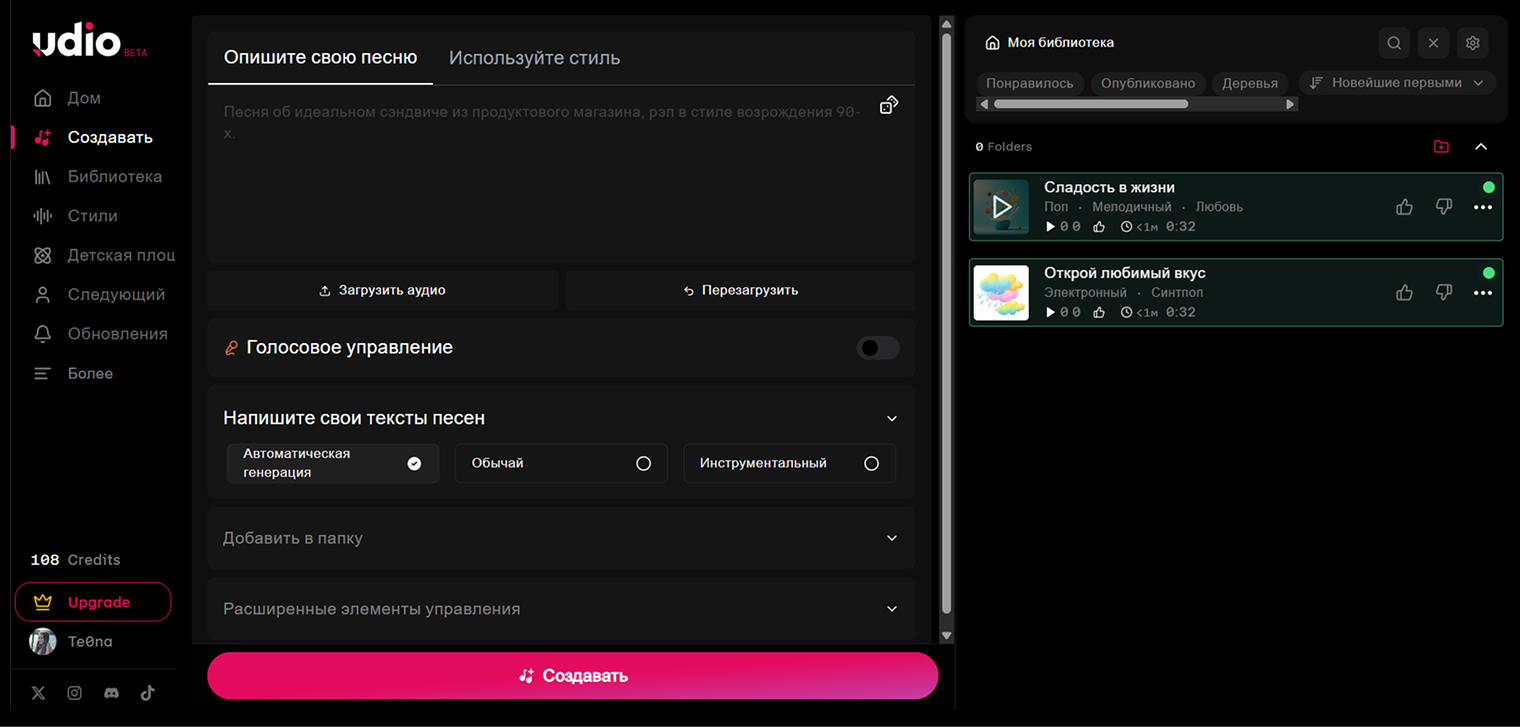Click the 108 Credits counter
The image size is (1520, 727).
(x=75, y=560)
